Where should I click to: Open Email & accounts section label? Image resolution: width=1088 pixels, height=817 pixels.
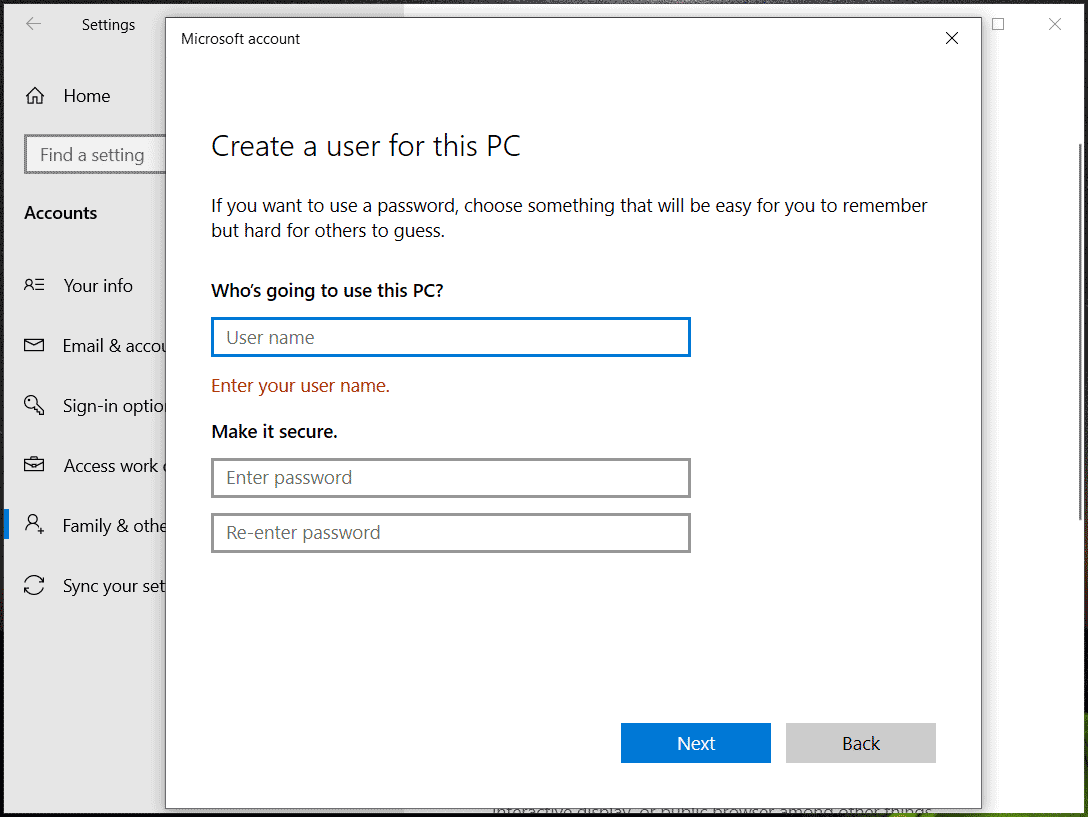114,346
